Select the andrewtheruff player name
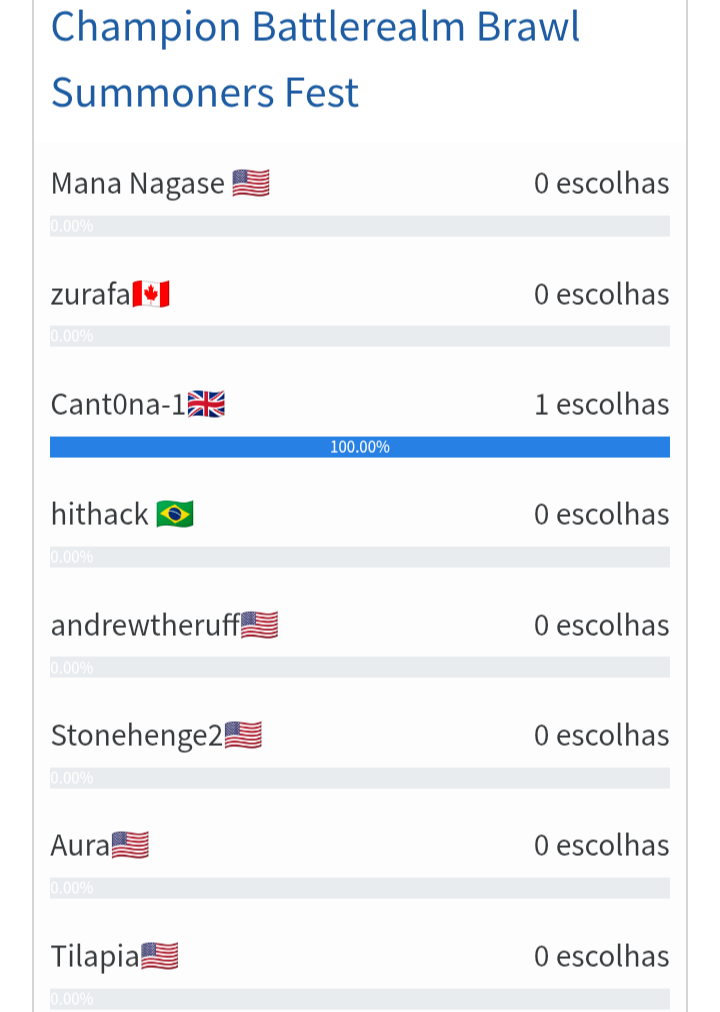The height and width of the screenshot is (1012, 720). (x=146, y=625)
